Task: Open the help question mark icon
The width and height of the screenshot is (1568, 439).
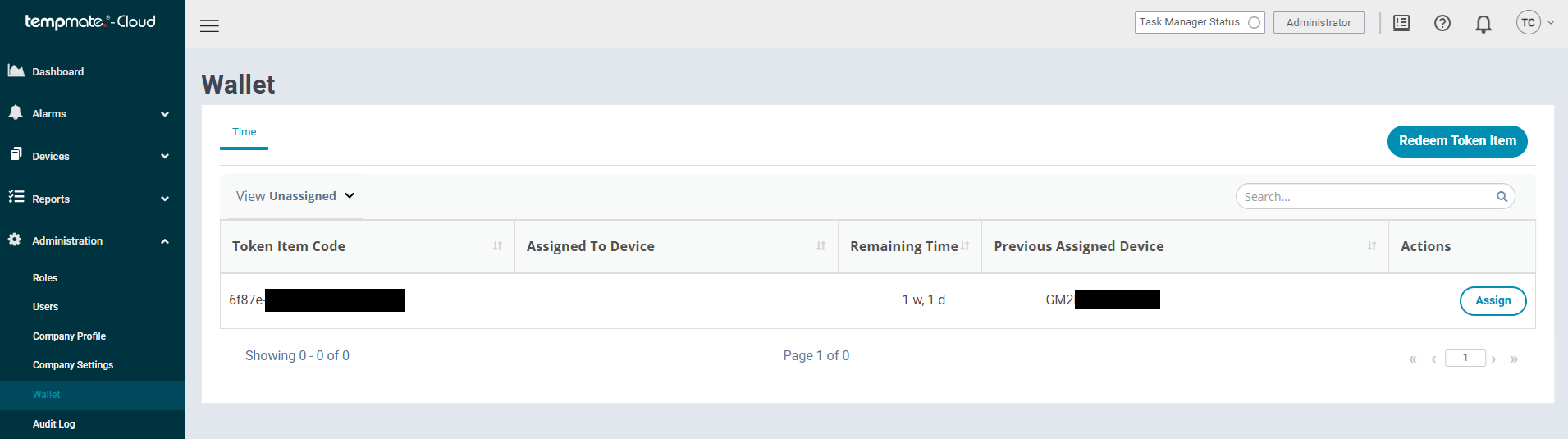Action: [x=1442, y=23]
